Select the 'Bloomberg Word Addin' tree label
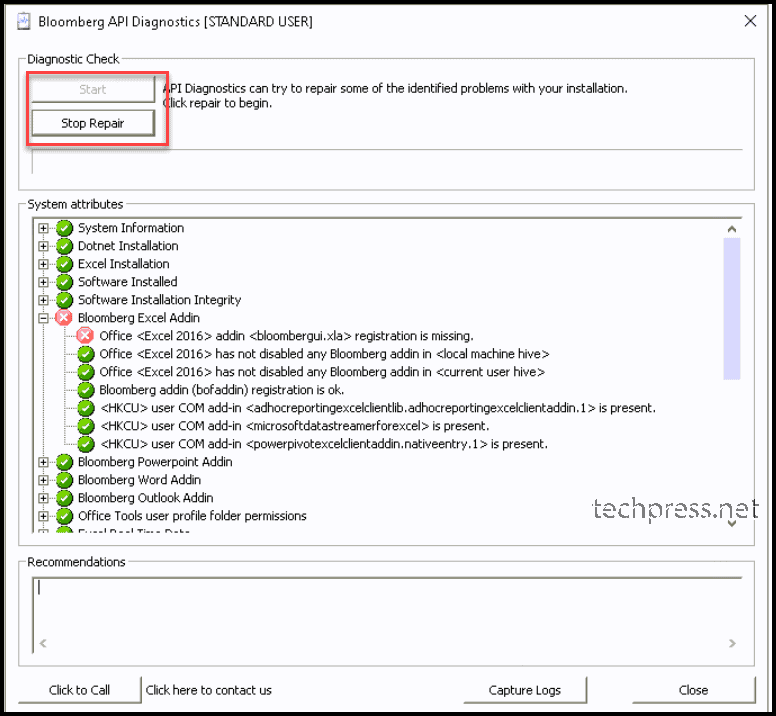 139,480
